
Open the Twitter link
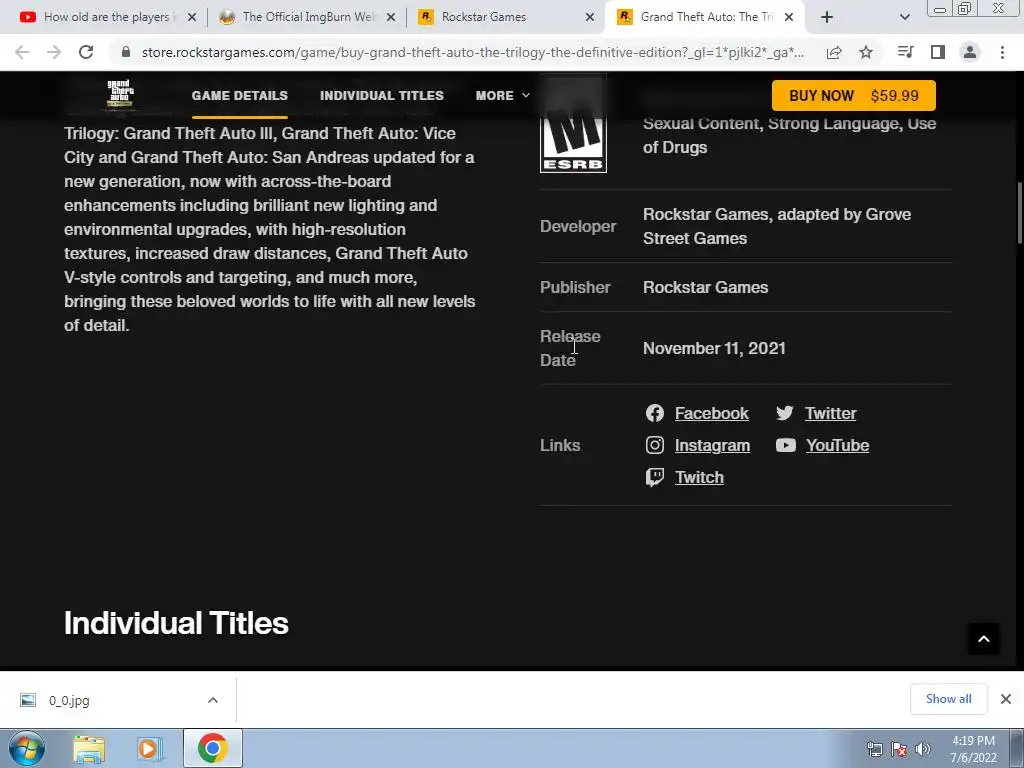click(830, 413)
